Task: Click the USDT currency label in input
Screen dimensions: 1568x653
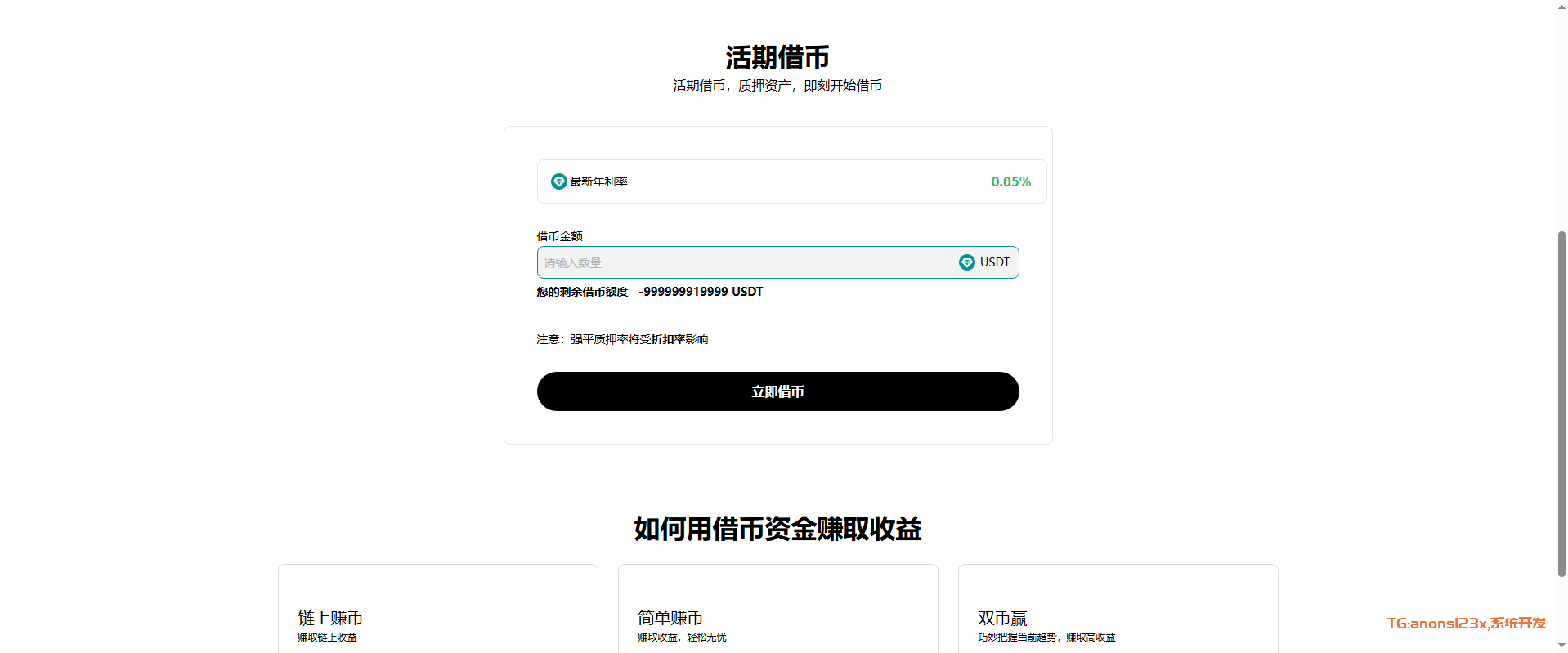Action: (x=995, y=262)
